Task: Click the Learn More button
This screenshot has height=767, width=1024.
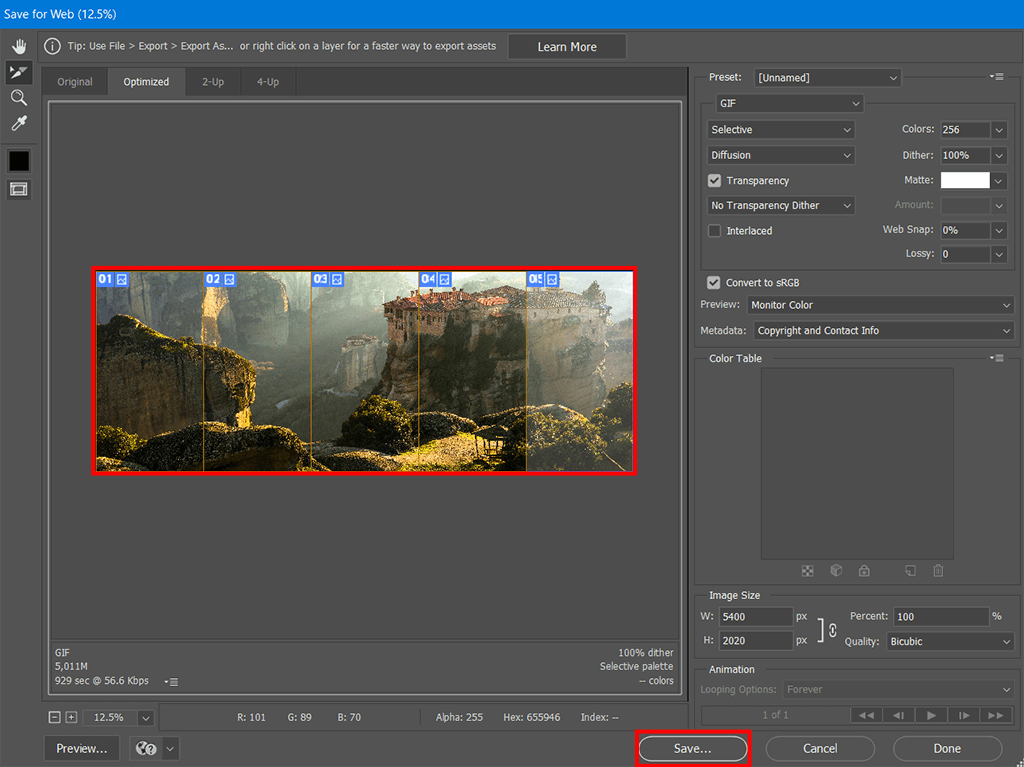Action: (567, 47)
